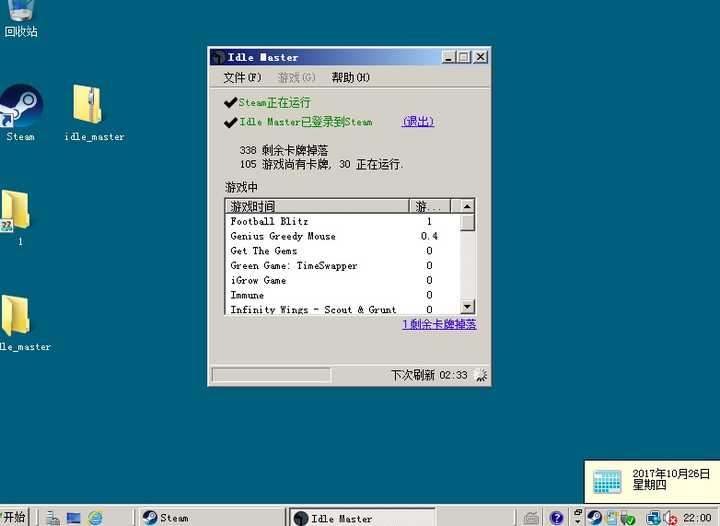Click the 22:00 taskbar clock
This screenshot has width=720, height=526.
pyautogui.click(x=697, y=518)
